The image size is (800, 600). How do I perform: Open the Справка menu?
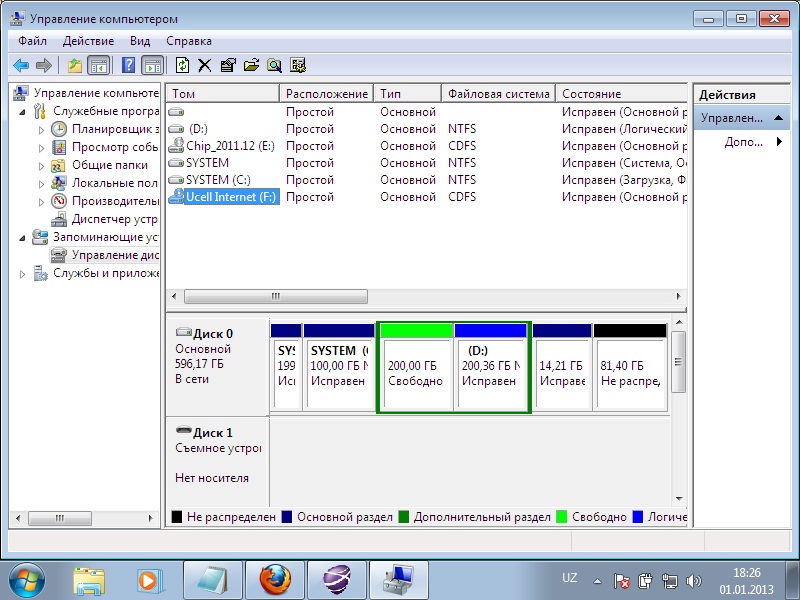(x=188, y=41)
